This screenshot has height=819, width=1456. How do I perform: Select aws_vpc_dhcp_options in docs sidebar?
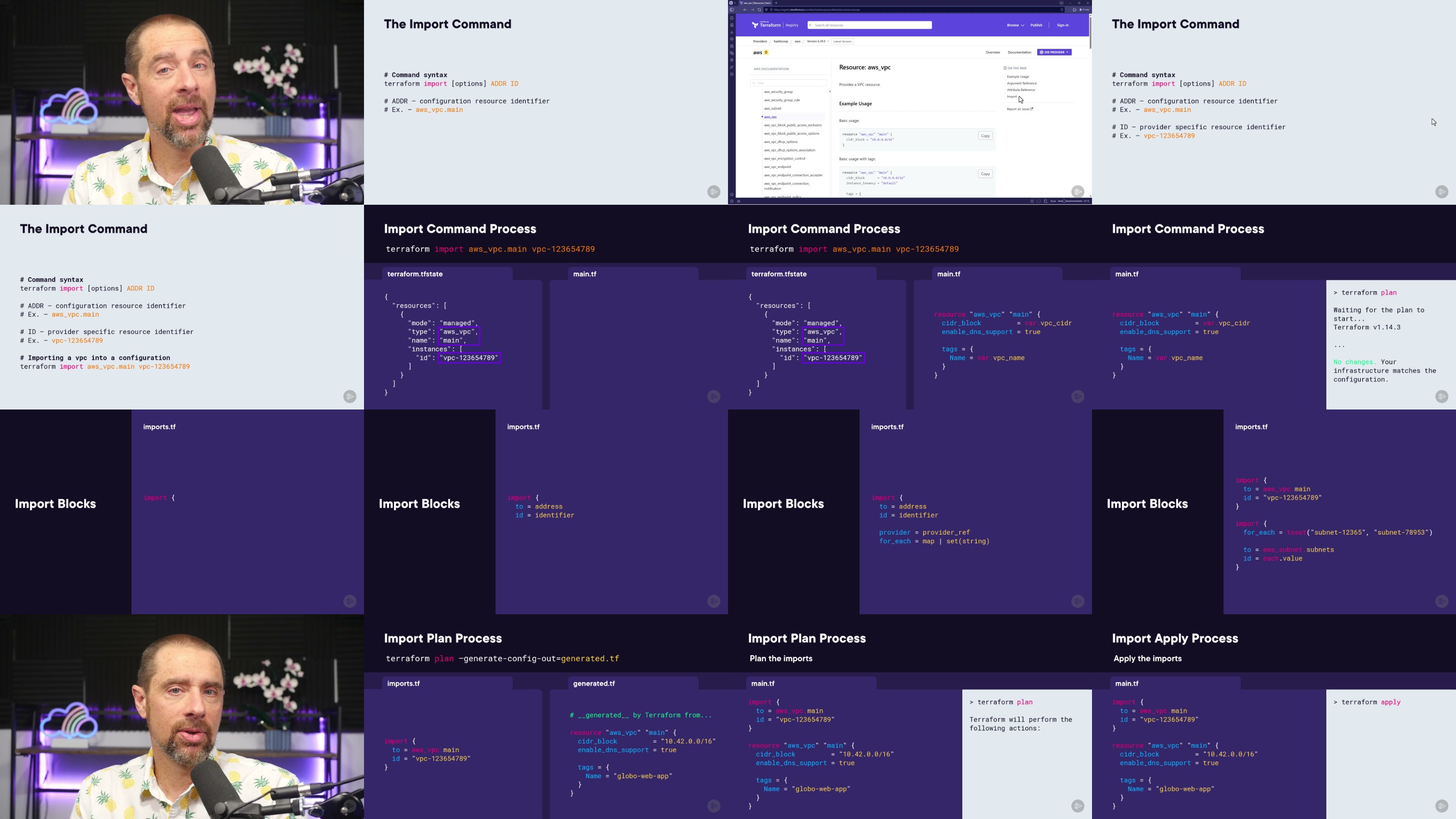click(x=781, y=142)
